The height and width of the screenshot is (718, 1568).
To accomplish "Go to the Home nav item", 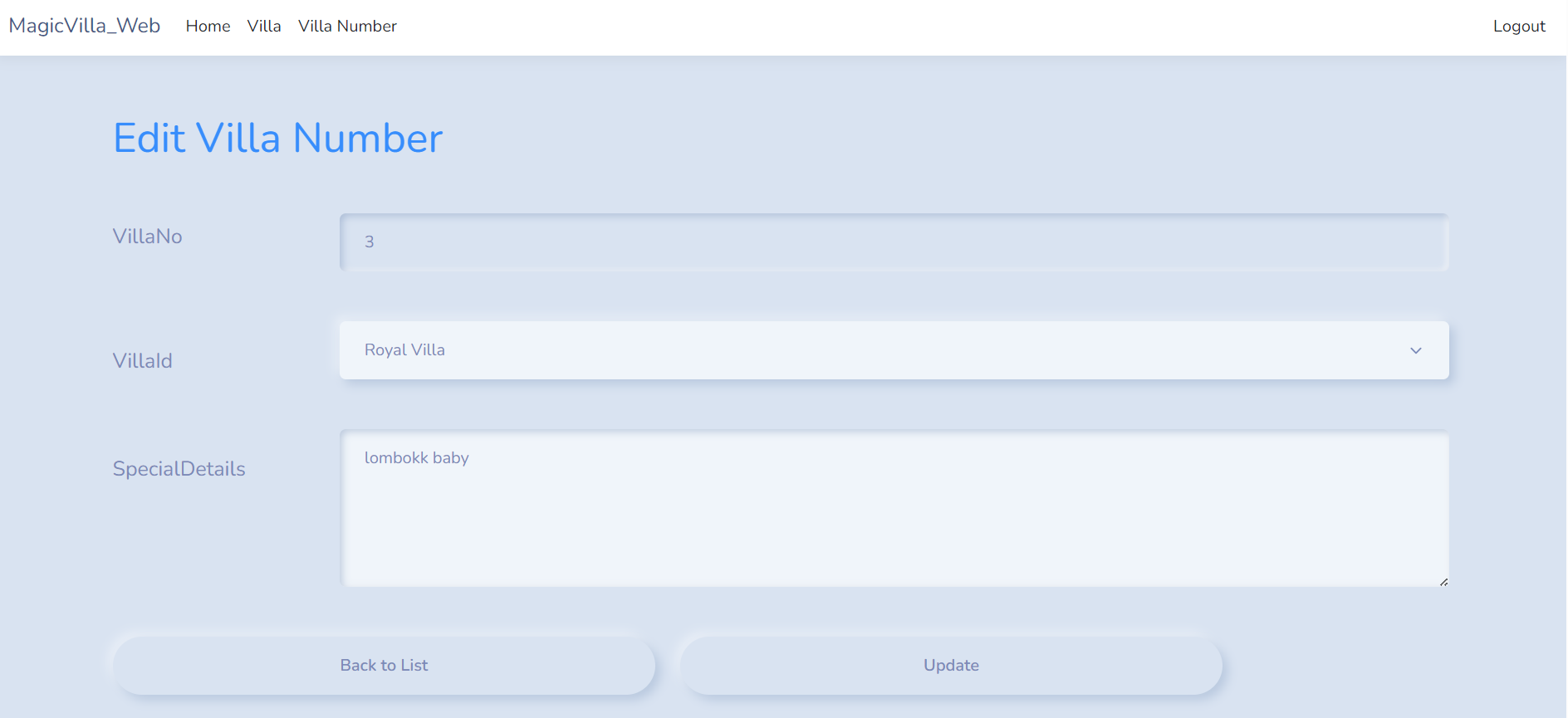I will [208, 27].
